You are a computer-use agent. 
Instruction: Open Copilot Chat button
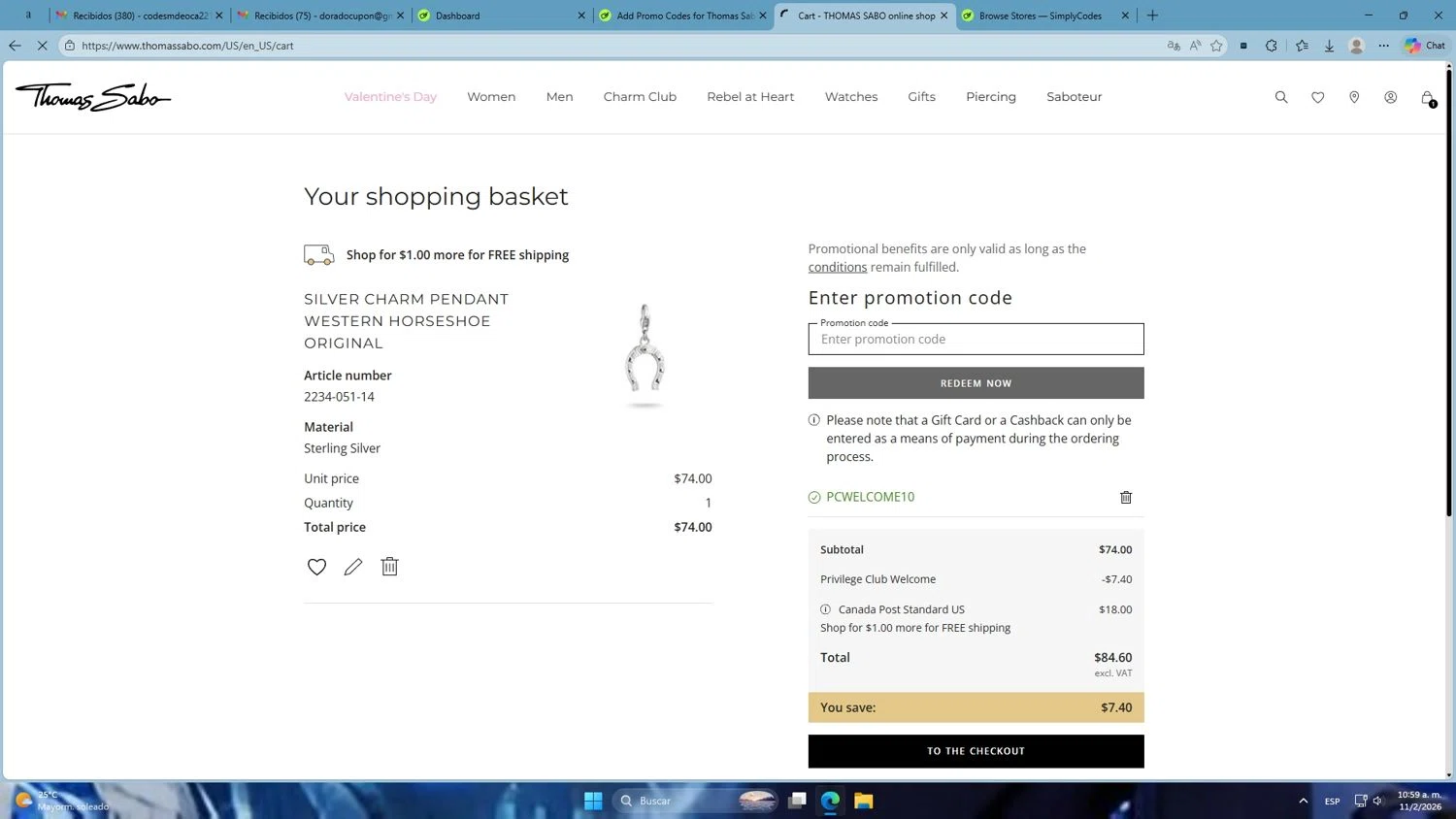tap(1425, 45)
